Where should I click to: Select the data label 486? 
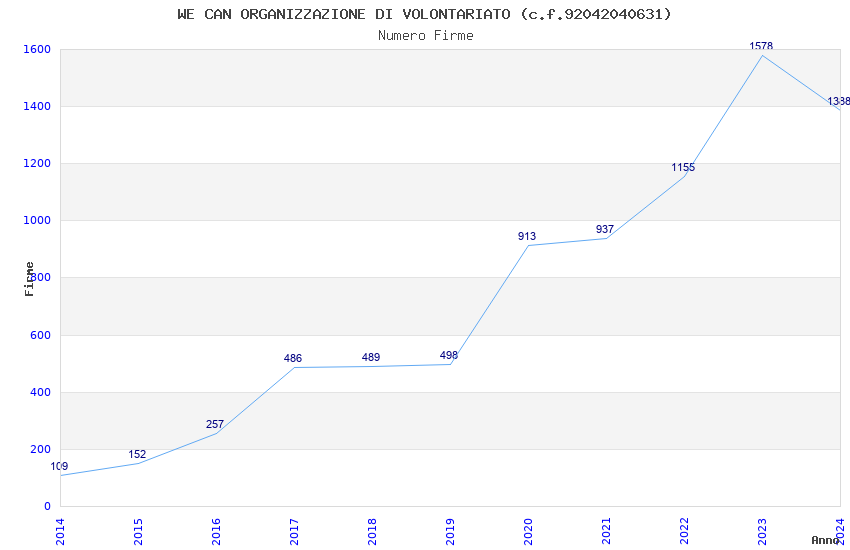pyautogui.click(x=293, y=358)
